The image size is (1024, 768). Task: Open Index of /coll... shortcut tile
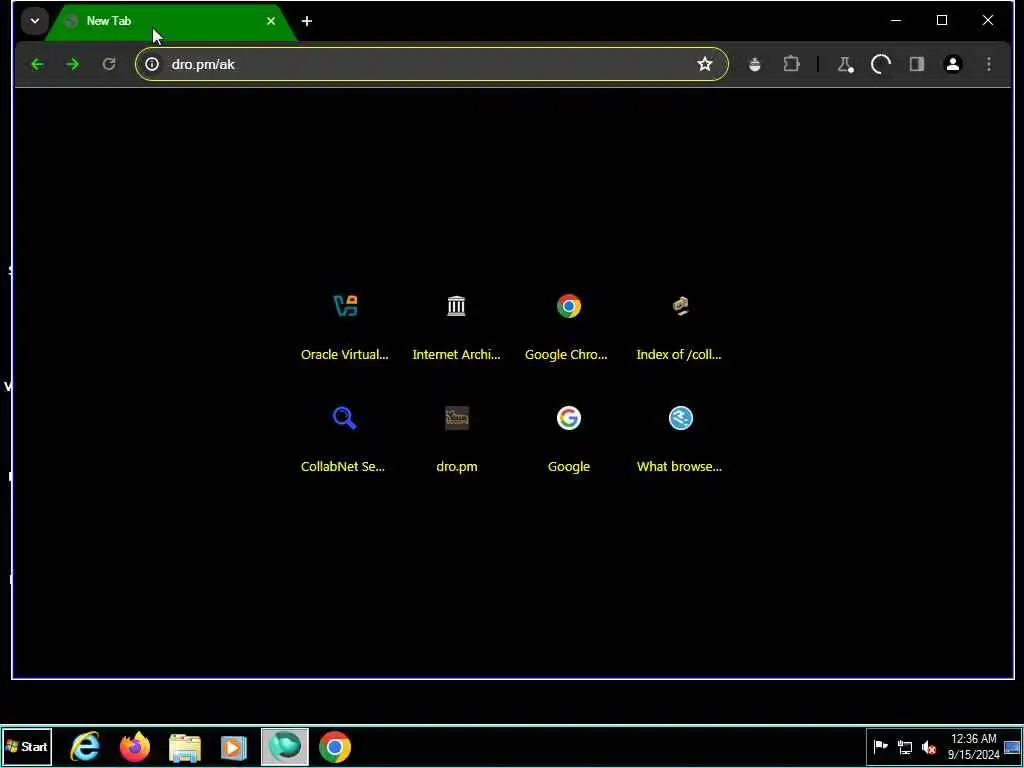point(680,327)
